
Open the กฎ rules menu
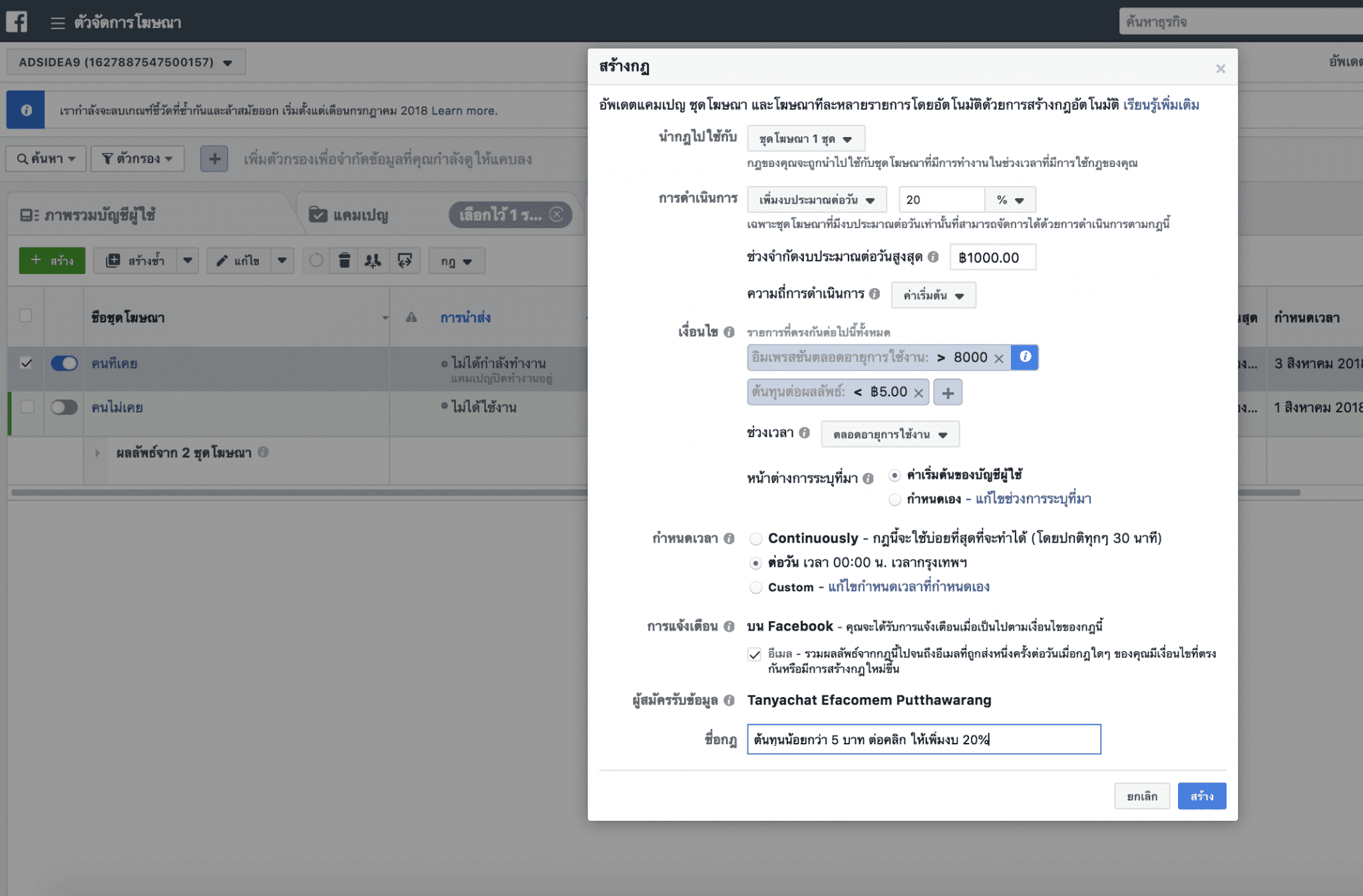click(x=457, y=261)
